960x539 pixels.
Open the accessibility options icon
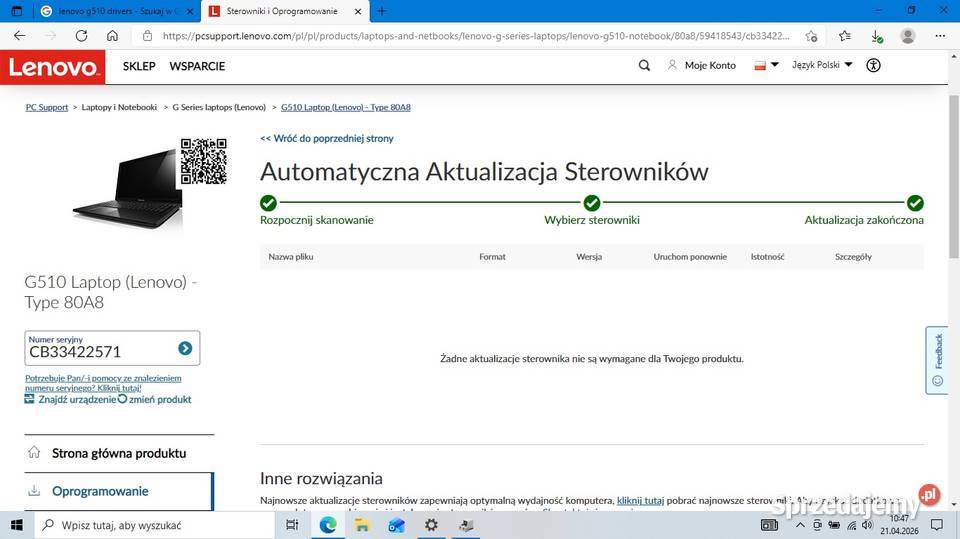click(874, 66)
